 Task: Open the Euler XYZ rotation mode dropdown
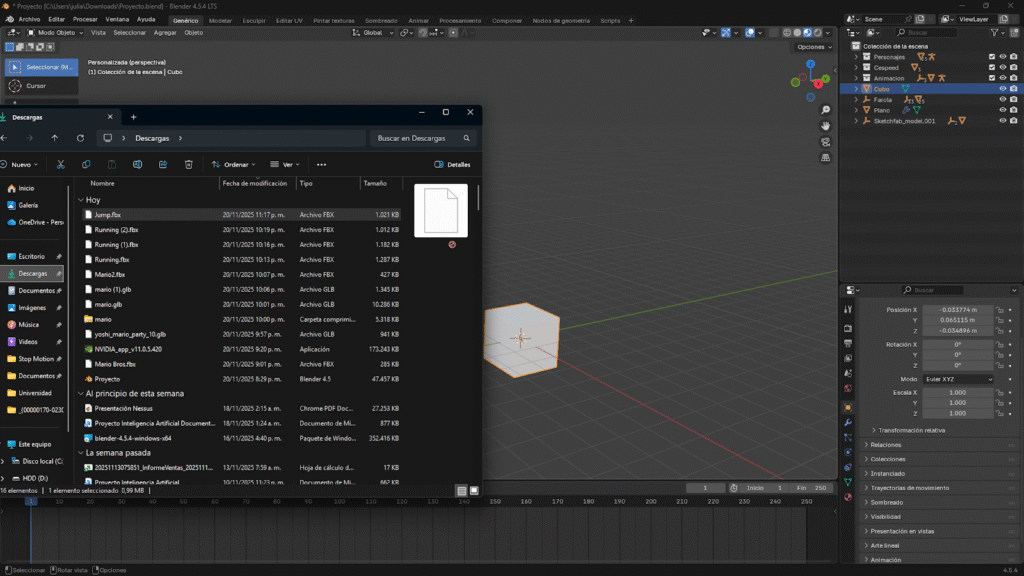[958, 380]
